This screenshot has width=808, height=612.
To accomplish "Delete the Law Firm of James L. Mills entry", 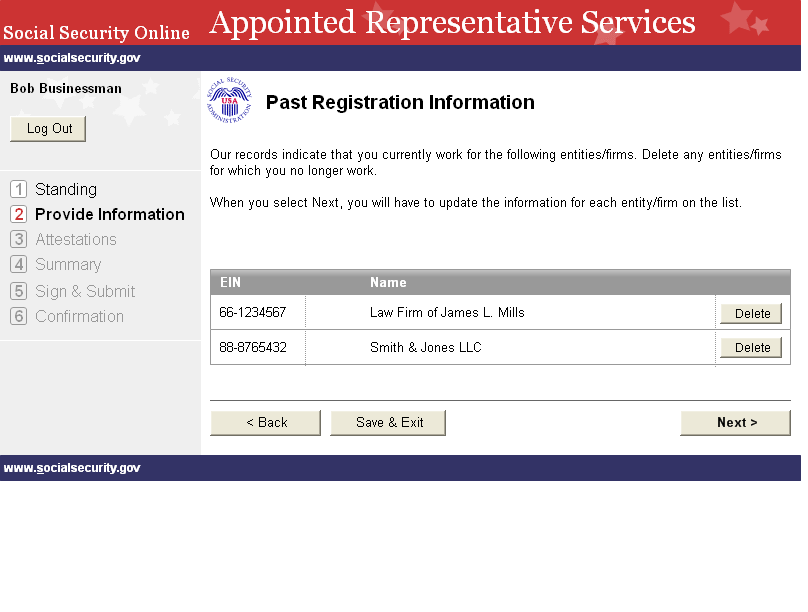I will tap(752, 313).
